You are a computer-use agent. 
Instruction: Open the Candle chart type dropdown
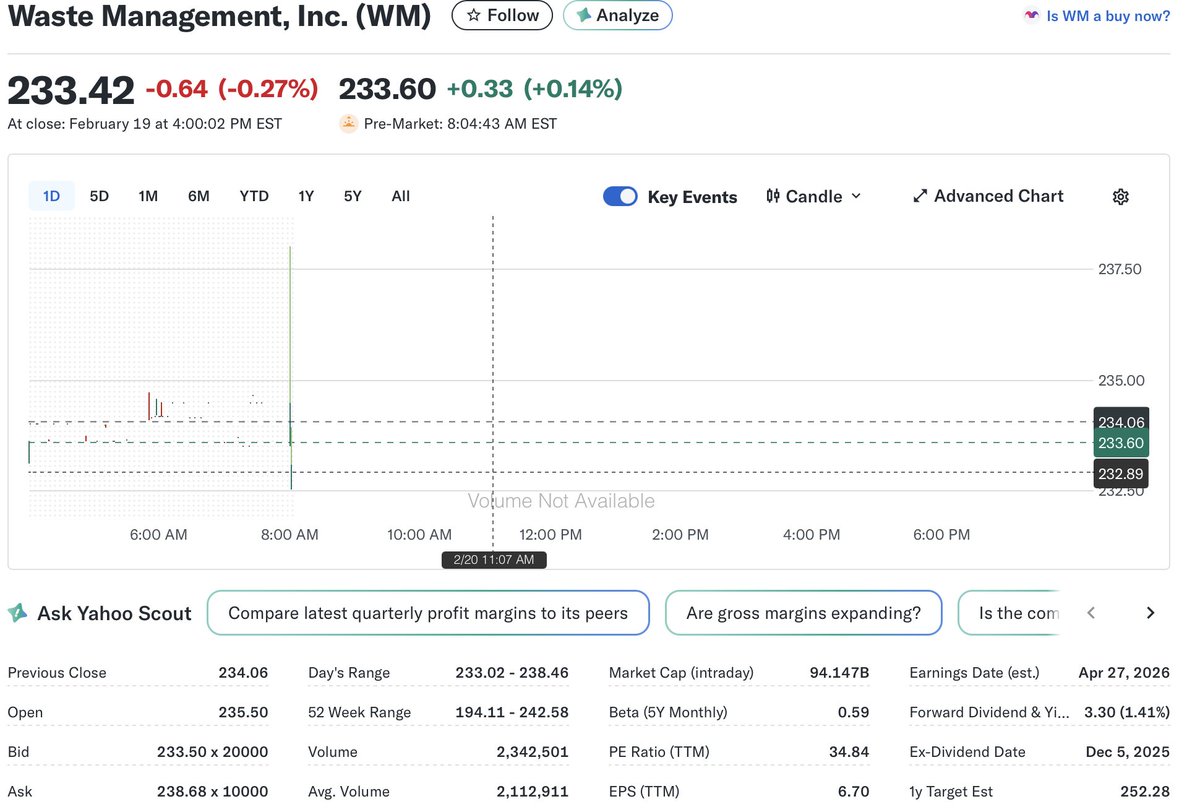[x=813, y=196]
